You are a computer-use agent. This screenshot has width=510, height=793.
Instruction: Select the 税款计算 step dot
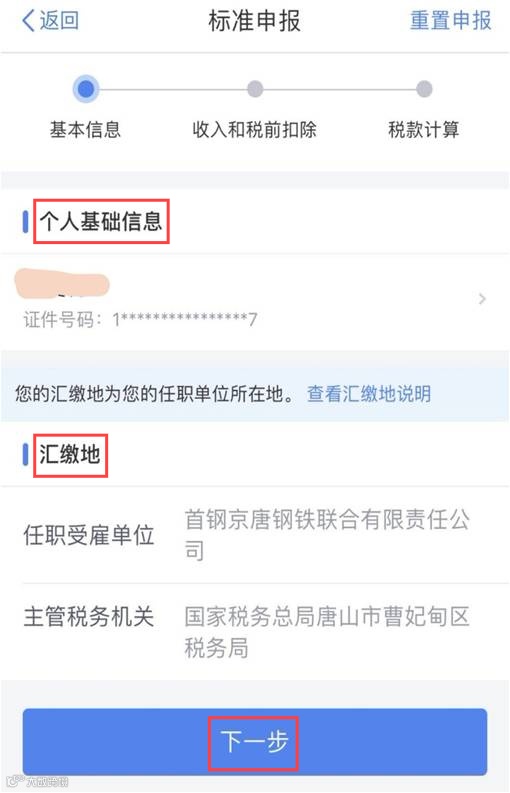pos(424,90)
